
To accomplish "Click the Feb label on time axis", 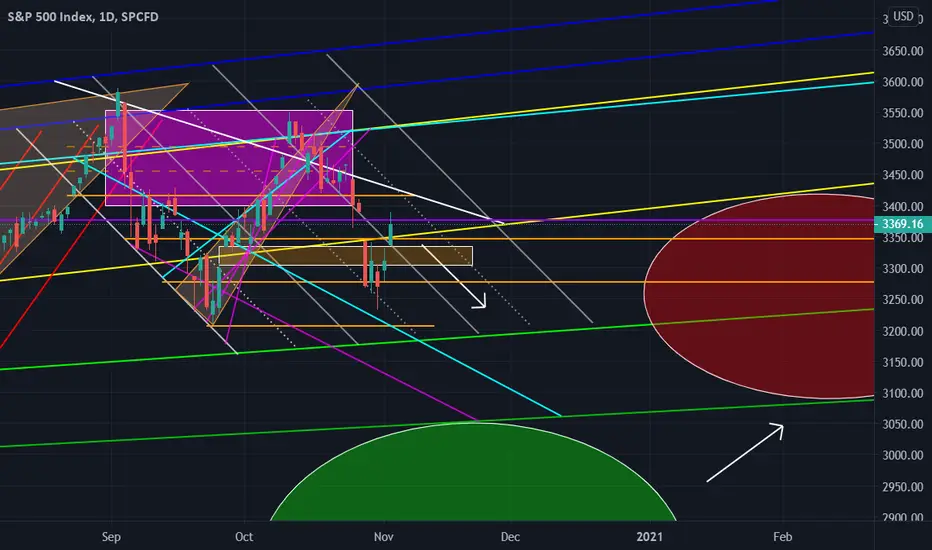I will click(782, 537).
